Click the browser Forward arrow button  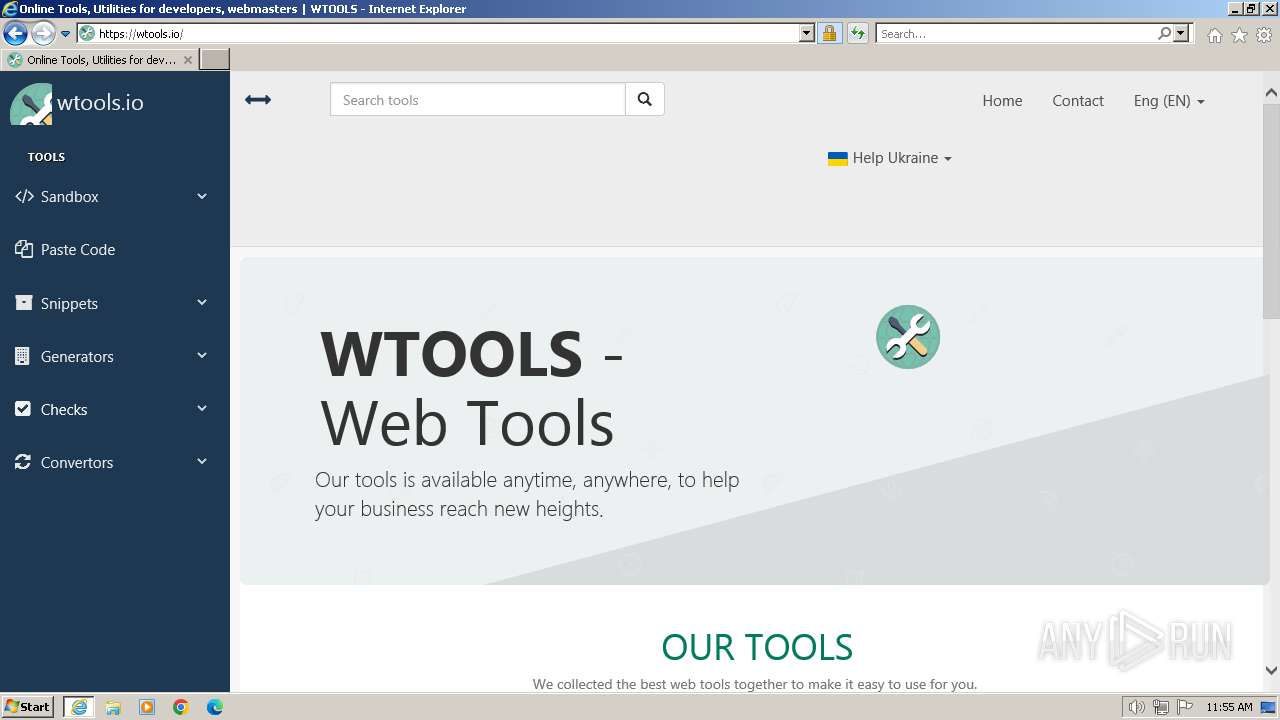[43, 33]
